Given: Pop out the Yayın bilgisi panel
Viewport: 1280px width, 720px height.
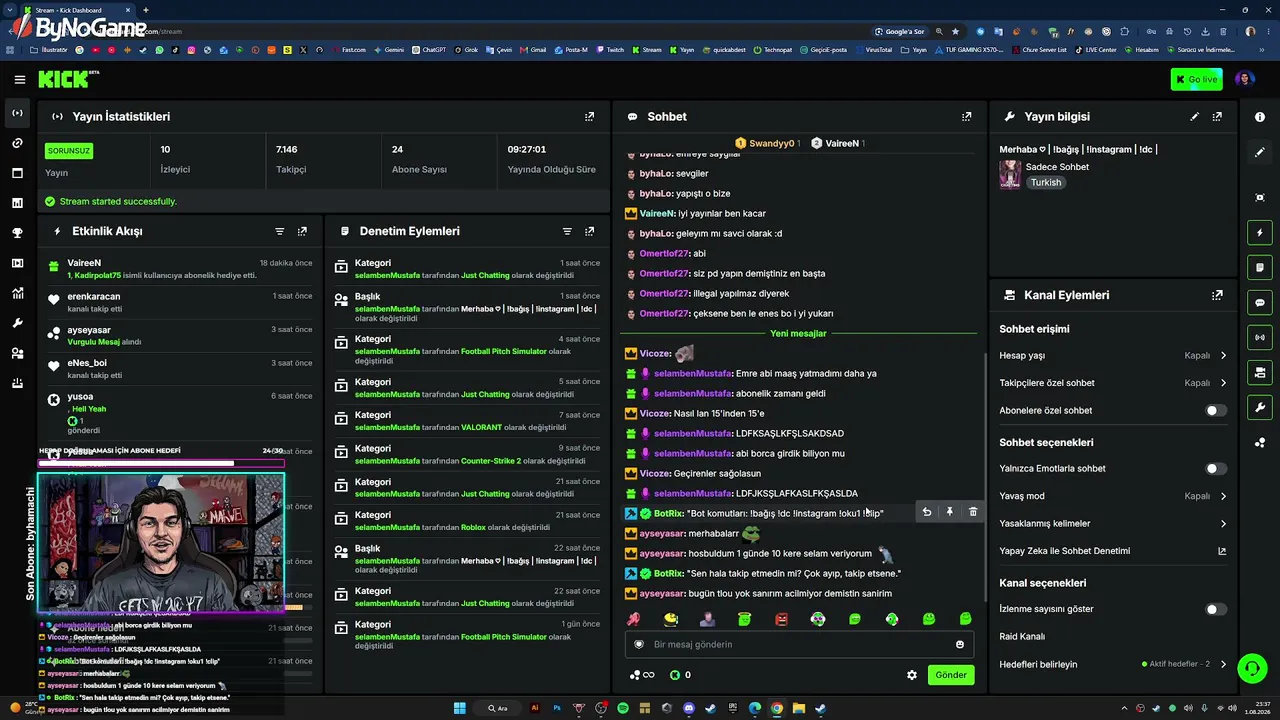Looking at the screenshot, I should [1217, 117].
